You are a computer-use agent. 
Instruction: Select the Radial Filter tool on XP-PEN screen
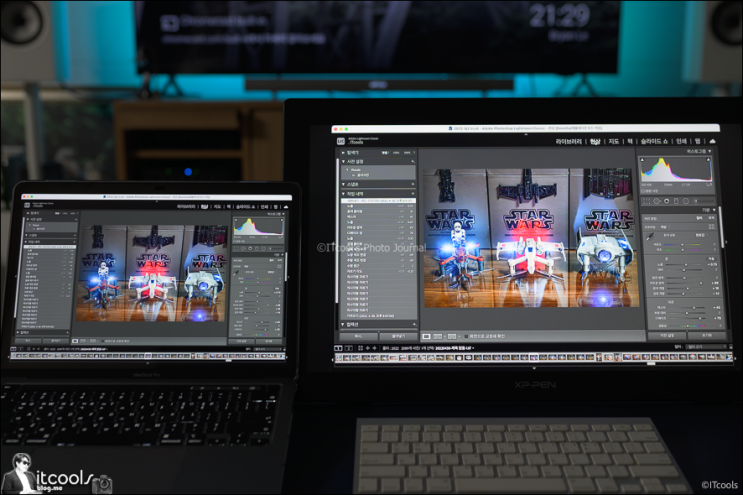[x=686, y=201]
